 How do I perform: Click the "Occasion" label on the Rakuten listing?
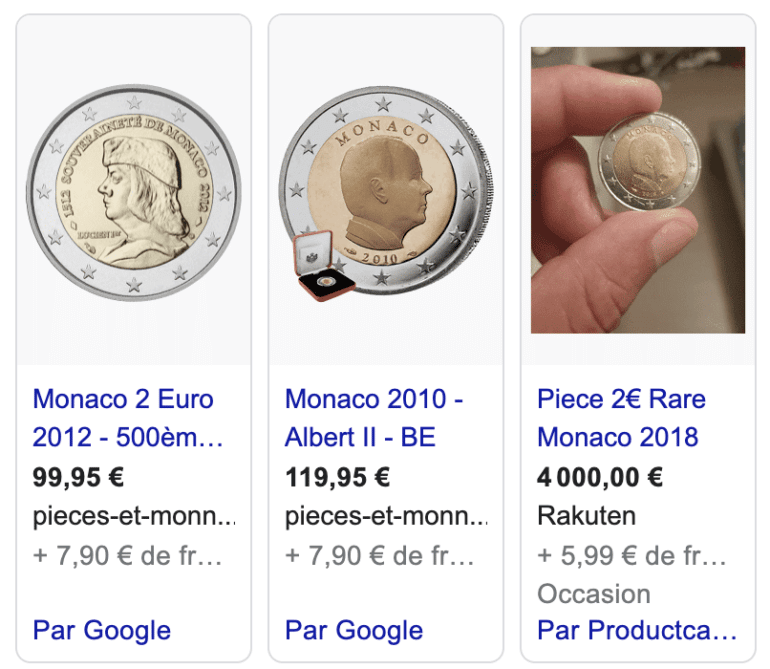[594, 594]
